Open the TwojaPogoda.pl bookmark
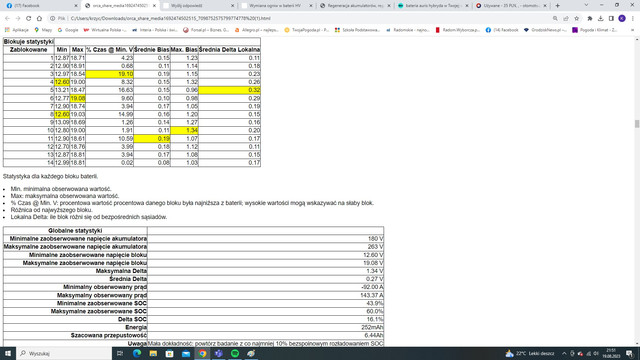Image resolution: width=640 pixels, height=360 pixels. (x=307, y=30)
